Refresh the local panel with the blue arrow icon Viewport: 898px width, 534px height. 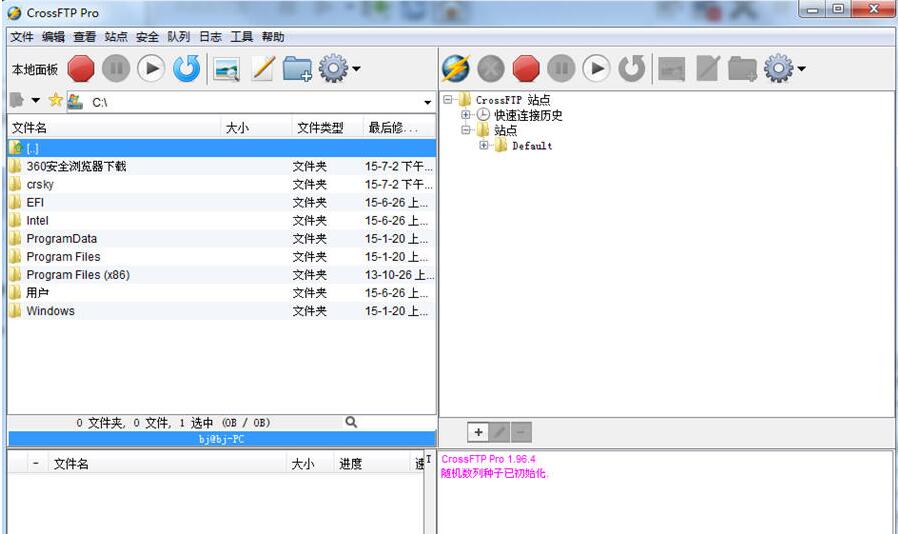pyautogui.click(x=186, y=68)
